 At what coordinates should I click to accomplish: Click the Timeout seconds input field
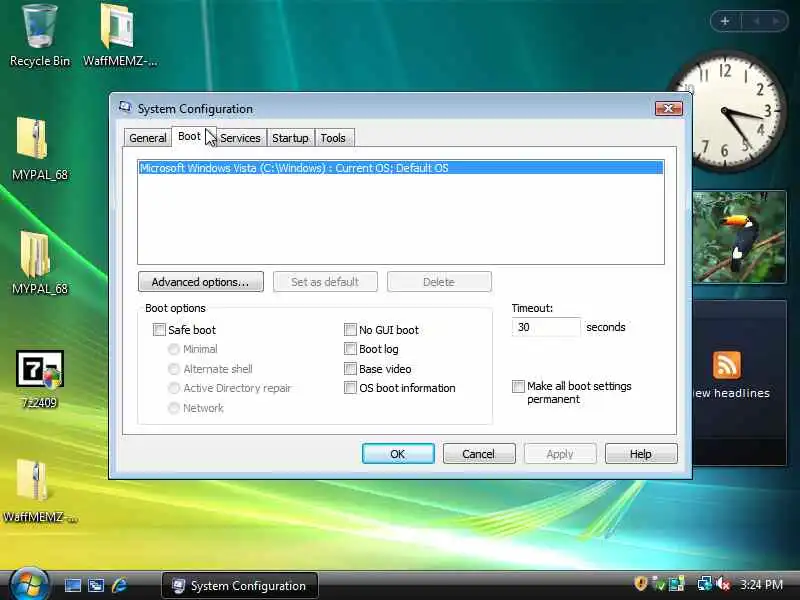pos(546,327)
